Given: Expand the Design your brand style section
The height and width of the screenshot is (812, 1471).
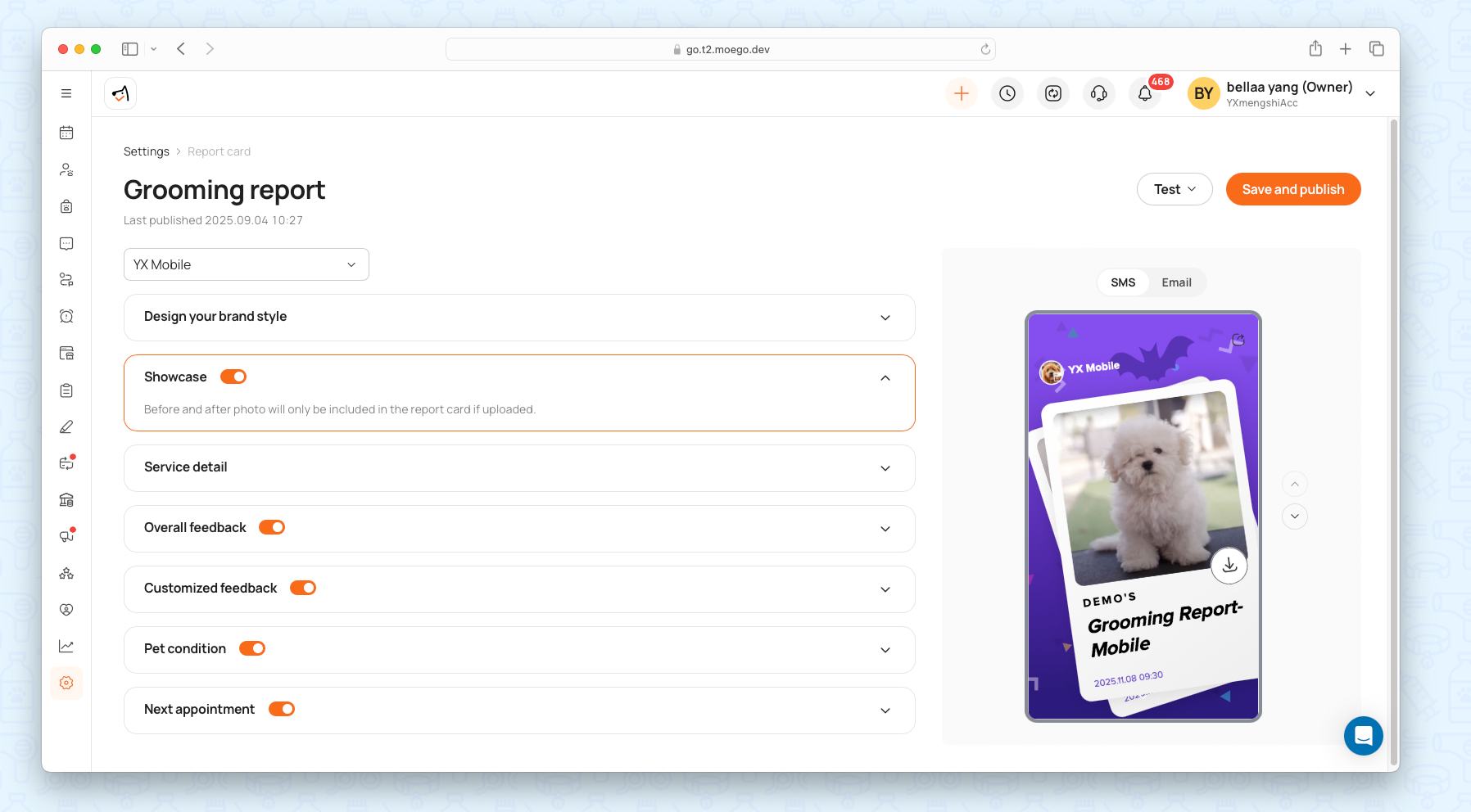Looking at the screenshot, I should pos(518,317).
